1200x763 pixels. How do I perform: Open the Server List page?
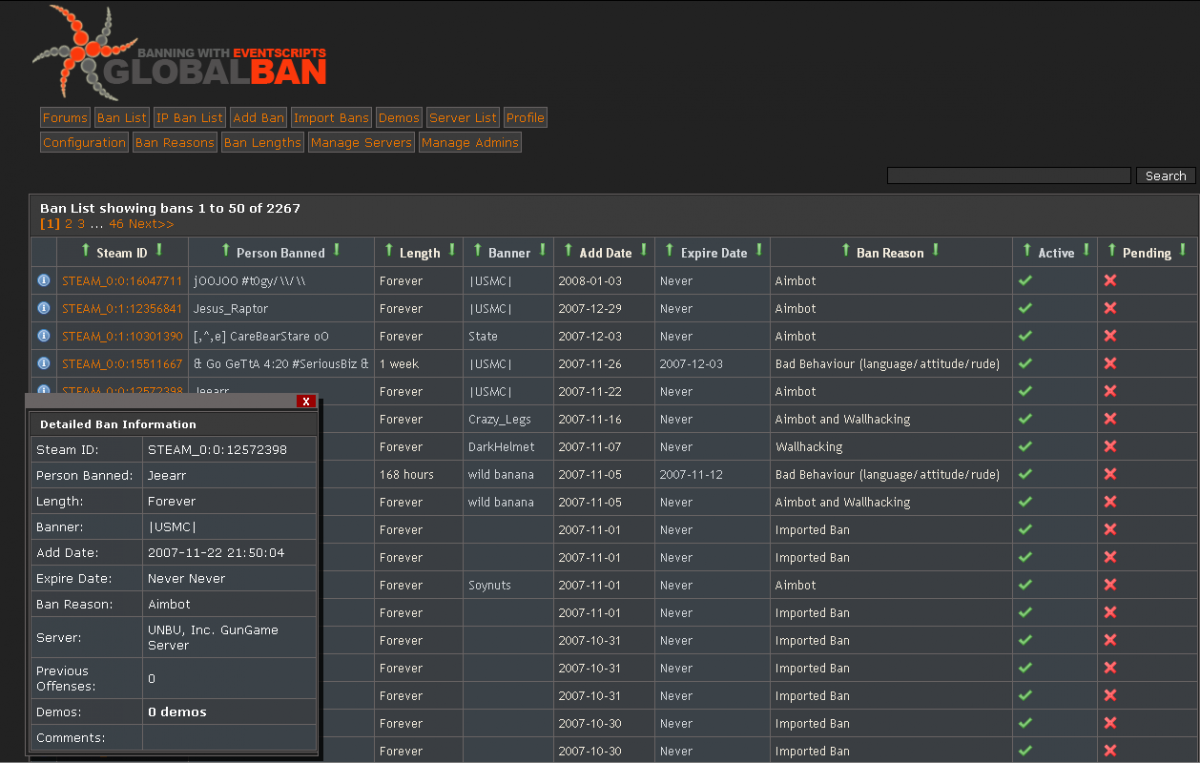coord(463,118)
